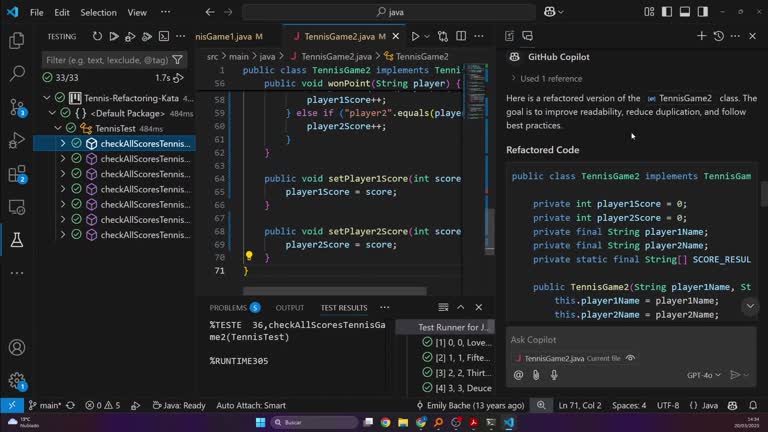Click Auto Attach: Smart status item
768x432 pixels.
tap(251, 405)
